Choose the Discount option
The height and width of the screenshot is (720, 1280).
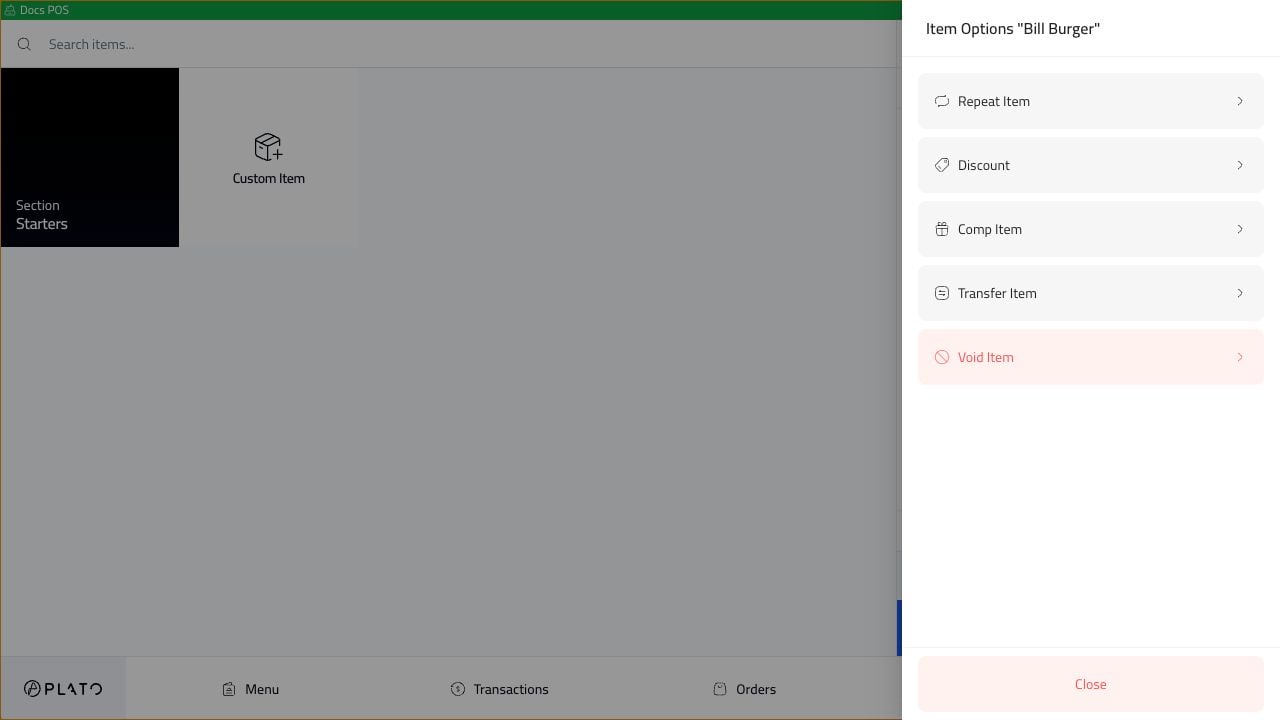coord(1091,165)
